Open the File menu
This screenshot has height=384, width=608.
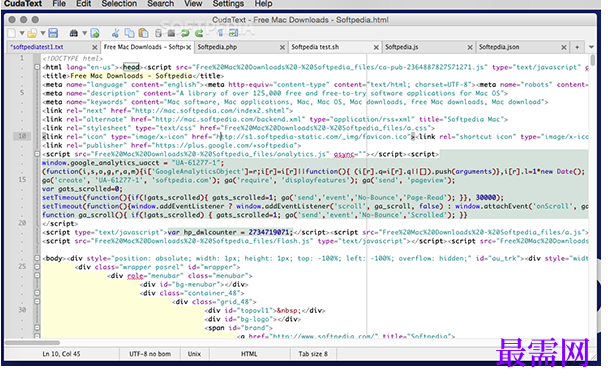[x=59, y=4]
